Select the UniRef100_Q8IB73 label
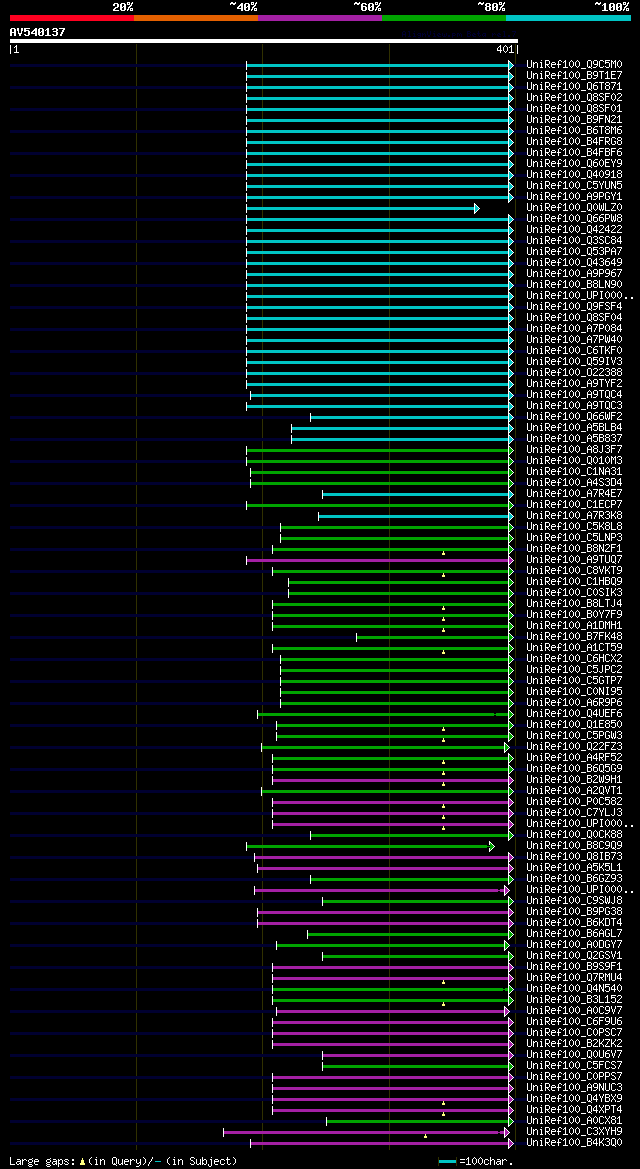Image resolution: width=640 pixels, height=1169 pixels. pyautogui.click(x=574, y=857)
